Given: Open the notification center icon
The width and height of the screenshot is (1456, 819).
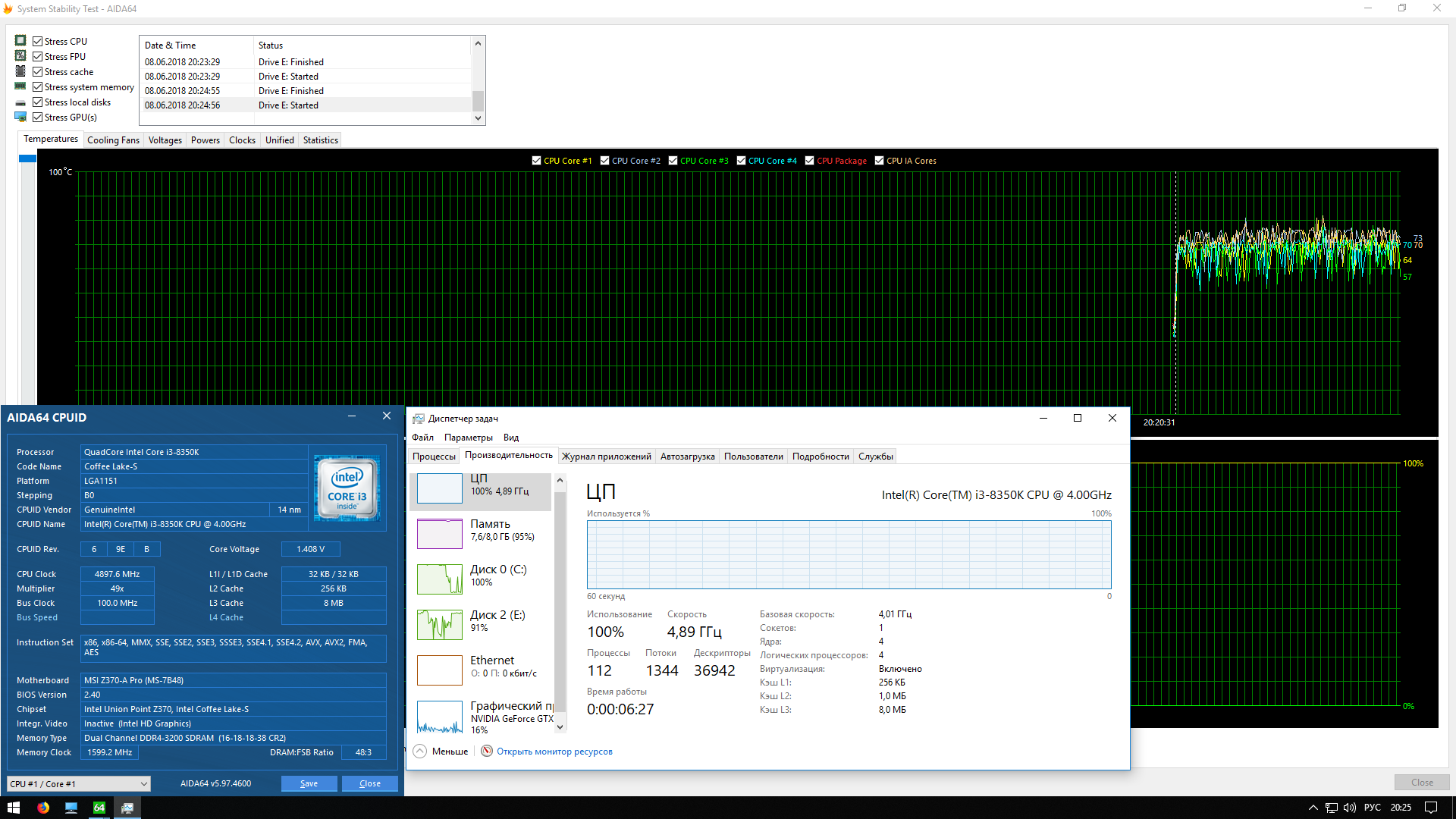Looking at the screenshot, I should (x=1430, y=808).
